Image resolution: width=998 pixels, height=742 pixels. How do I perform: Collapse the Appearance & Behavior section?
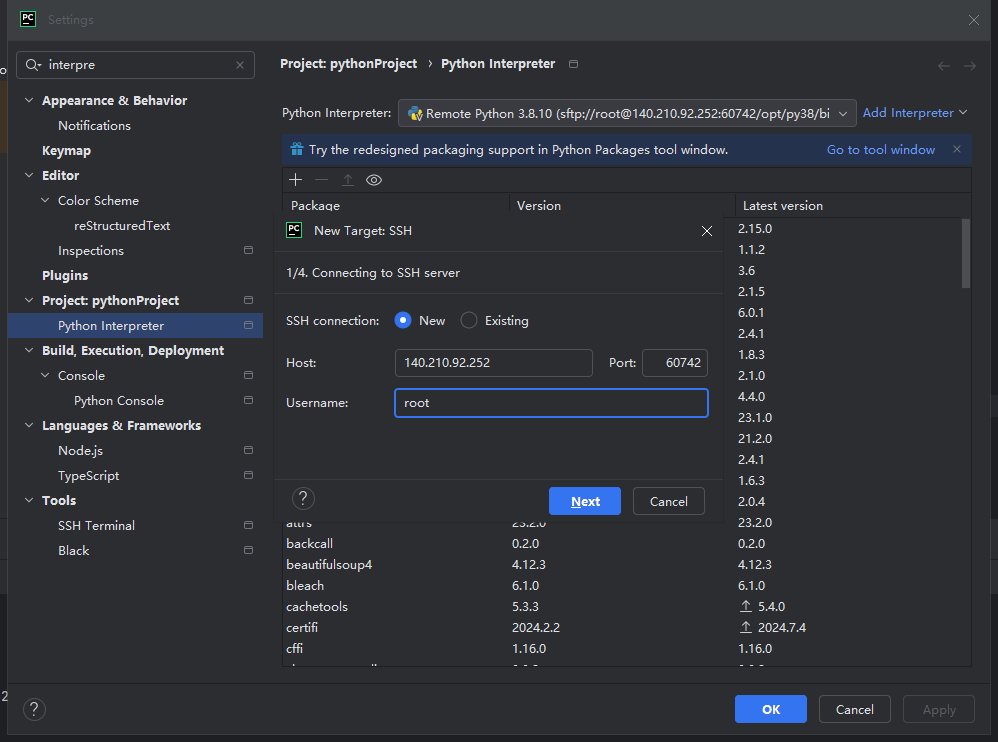[29, 101]
